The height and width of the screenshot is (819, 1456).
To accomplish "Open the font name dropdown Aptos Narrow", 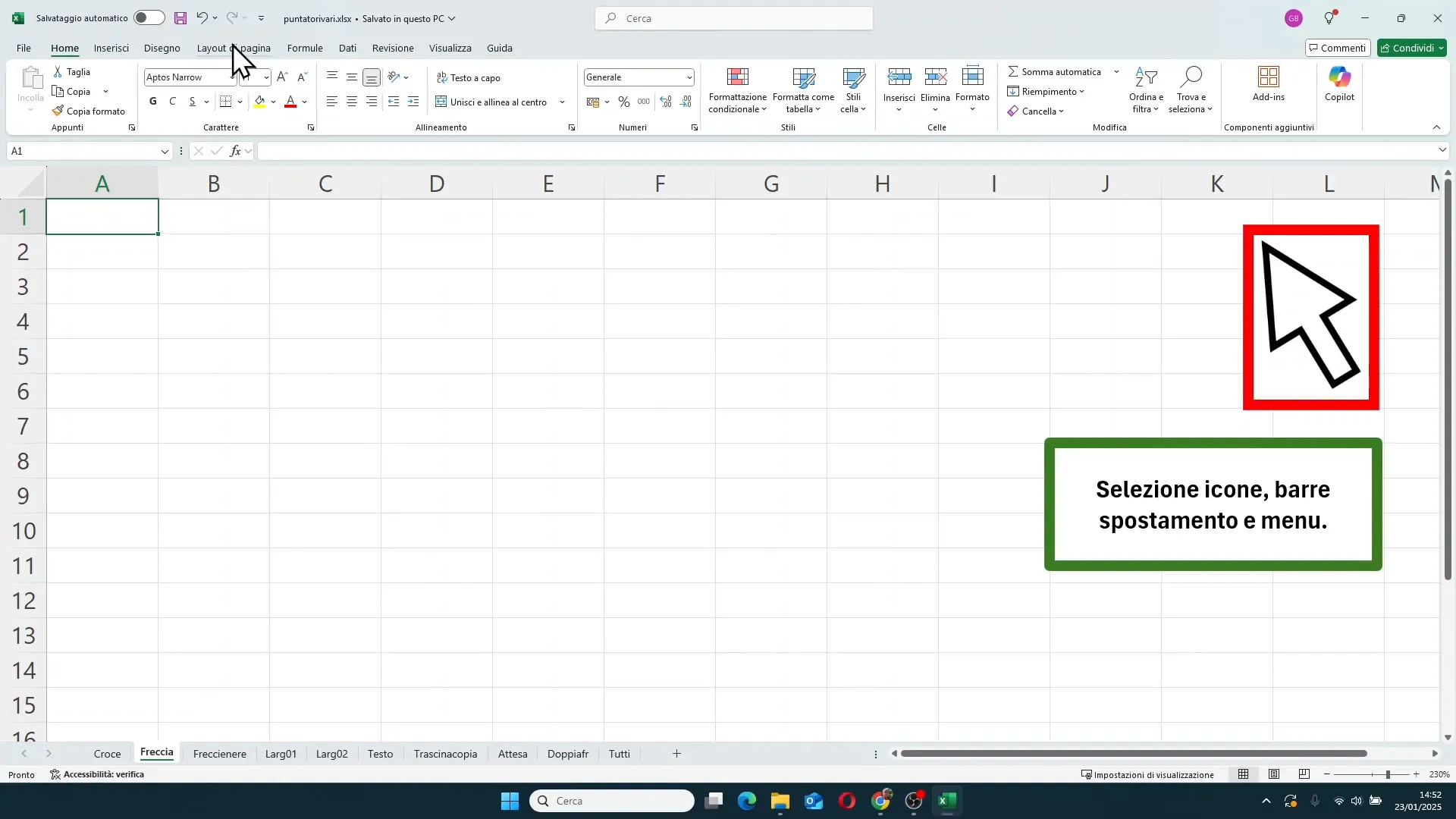I will (233, 77).
